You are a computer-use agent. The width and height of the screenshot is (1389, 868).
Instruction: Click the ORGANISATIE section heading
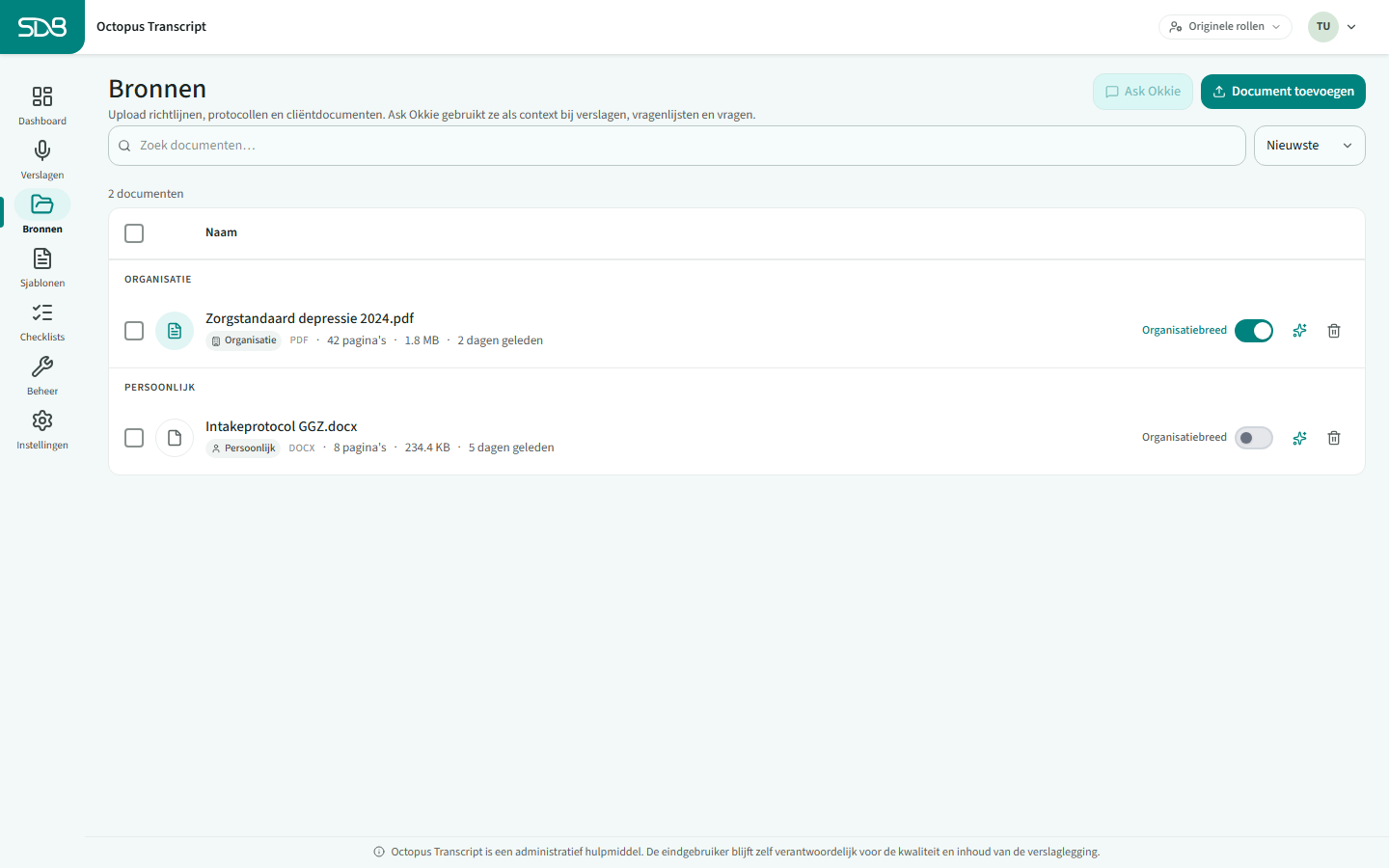tap(158, 280)
